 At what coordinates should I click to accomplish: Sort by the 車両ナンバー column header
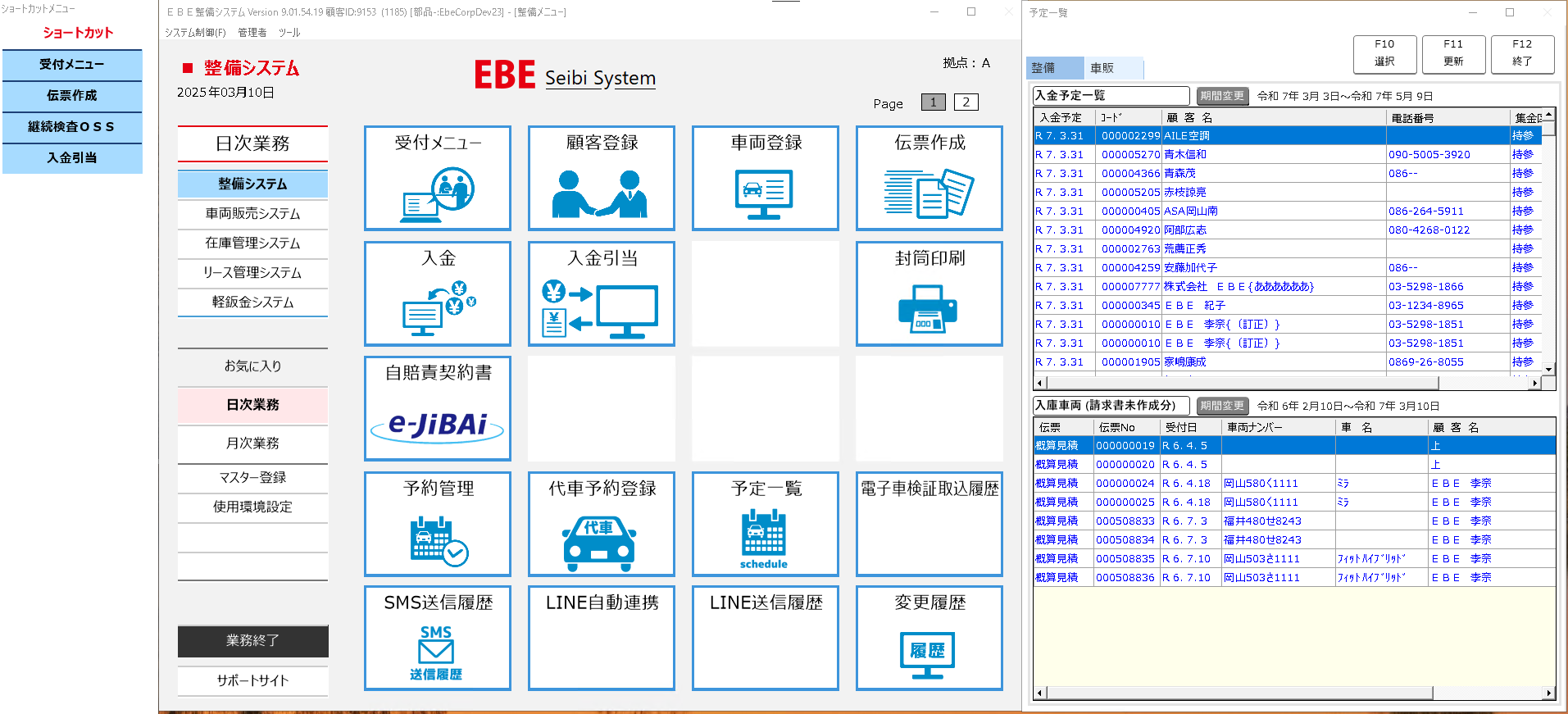coord(1279,428)
